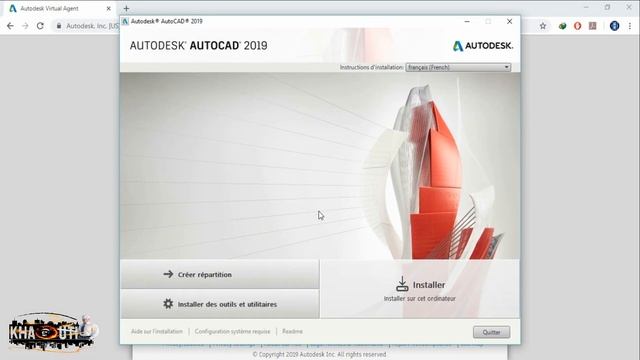Open the installation language dropdown
The height and width of the screenshot is (360, 640).
coord(458,67)
